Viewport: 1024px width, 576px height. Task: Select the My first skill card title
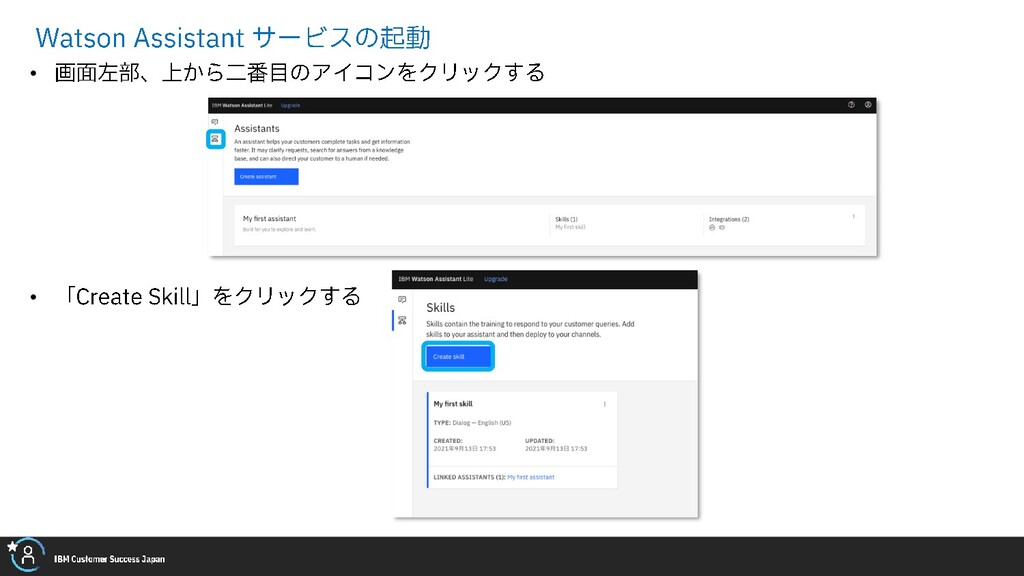[x=453, y=404]
